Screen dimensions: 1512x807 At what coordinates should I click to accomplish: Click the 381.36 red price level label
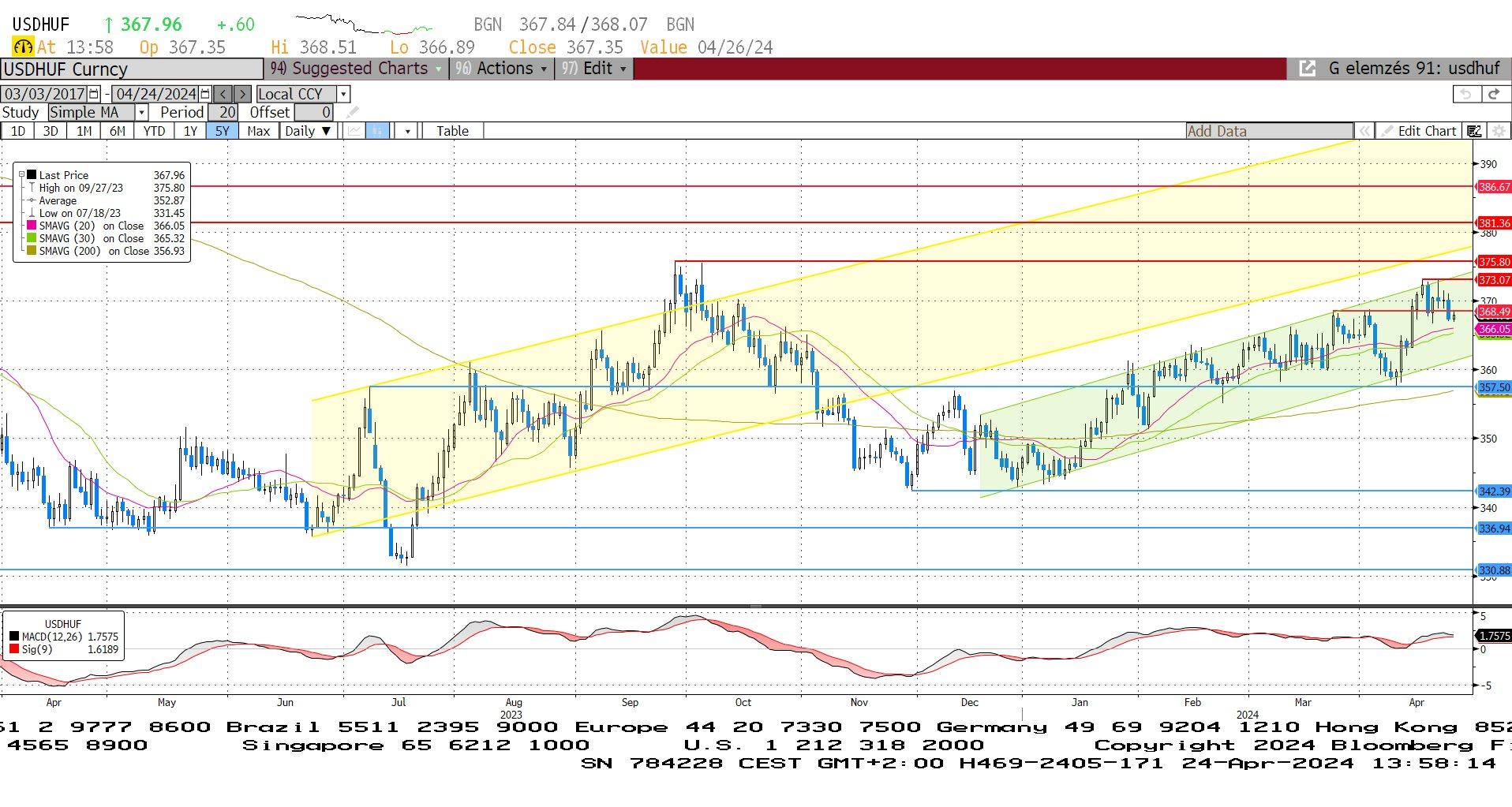[x=1494, y=223]
